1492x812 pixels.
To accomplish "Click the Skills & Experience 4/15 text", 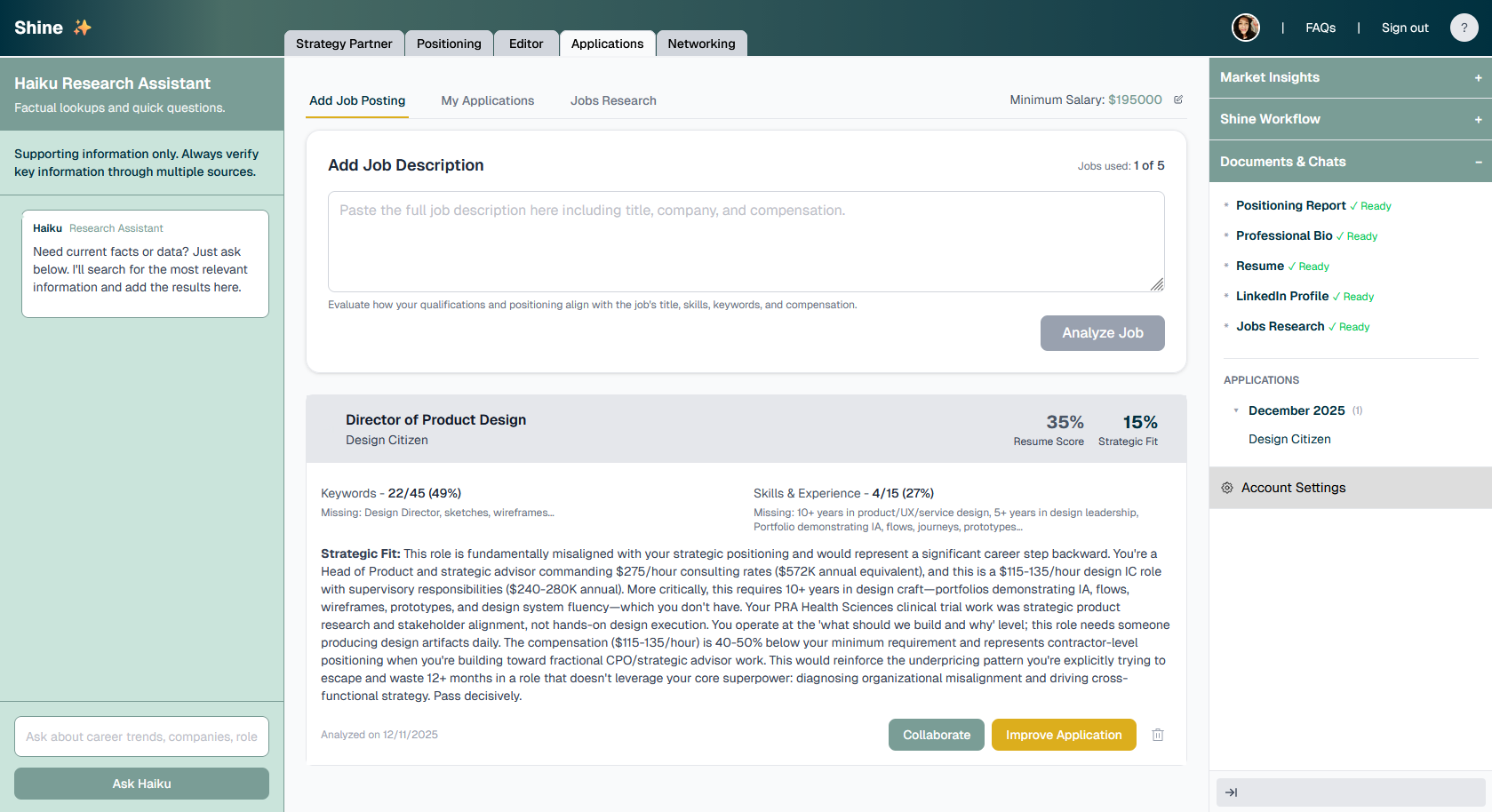I will pos(843,493).
